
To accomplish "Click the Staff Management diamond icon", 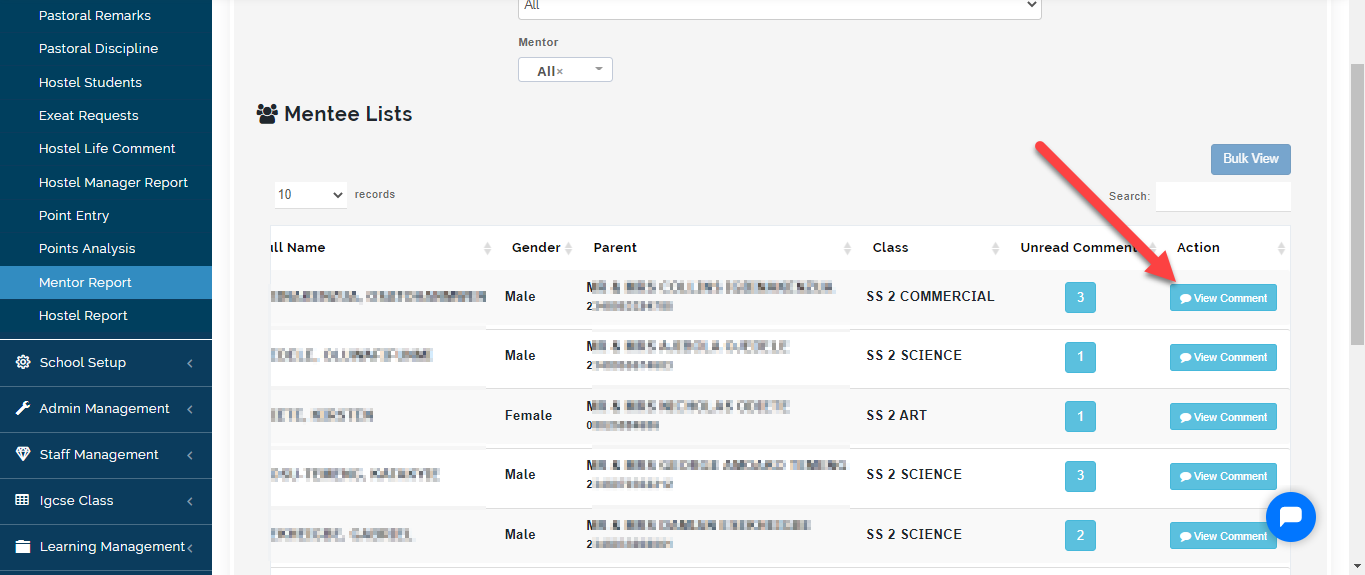I will pyautogui.click(x=23, y=454).
